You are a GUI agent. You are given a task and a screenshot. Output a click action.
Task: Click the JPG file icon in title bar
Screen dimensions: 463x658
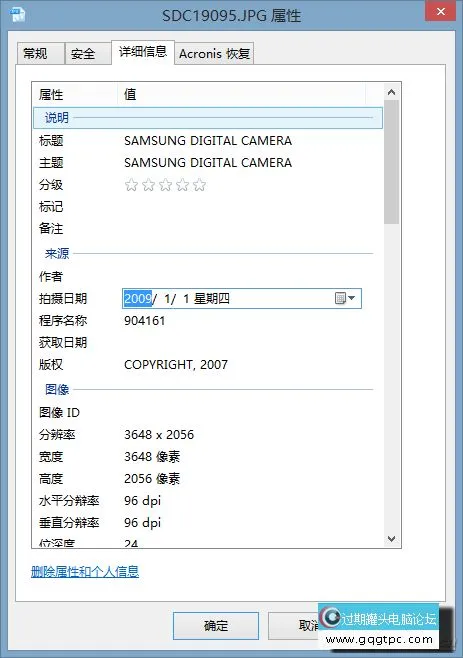tap(18, 15)
